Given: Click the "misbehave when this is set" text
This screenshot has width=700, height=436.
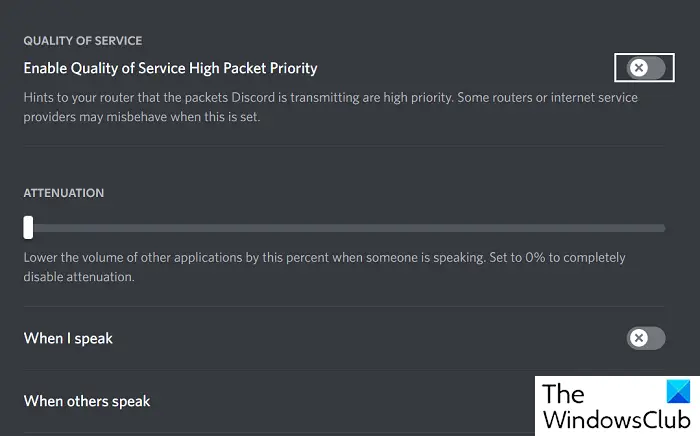Looking at the screenshot, I should [x=183, y=117].
